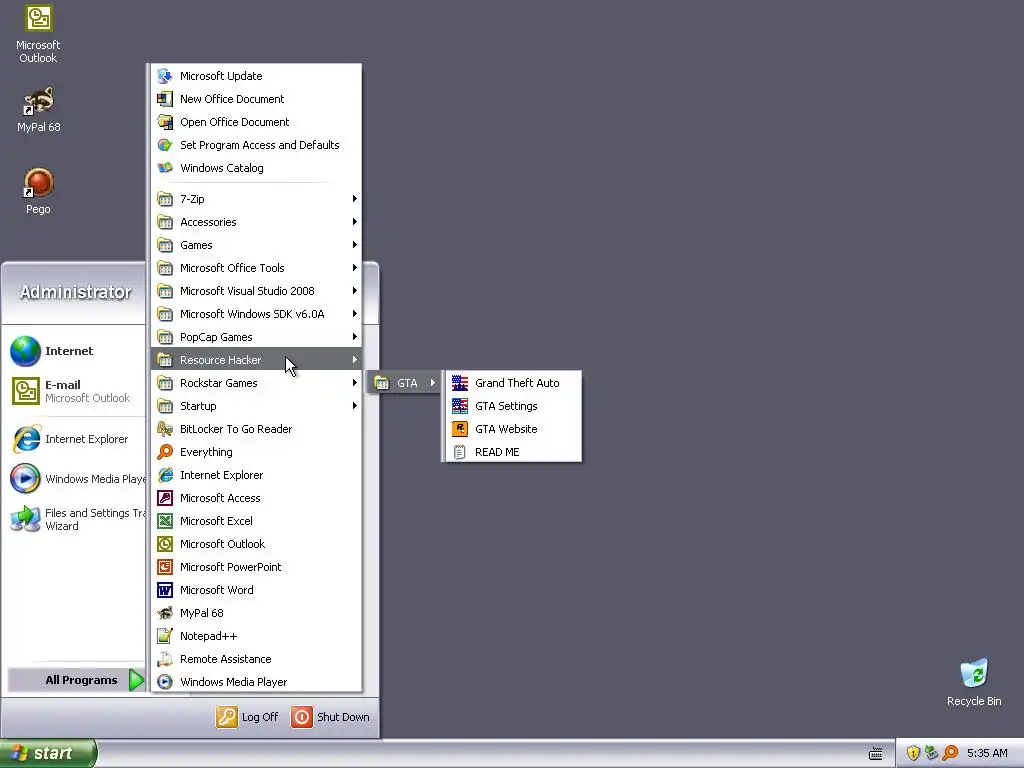1024x768 pixels.
Task: Open the Pego desktop icon
Action: [39, 183]
